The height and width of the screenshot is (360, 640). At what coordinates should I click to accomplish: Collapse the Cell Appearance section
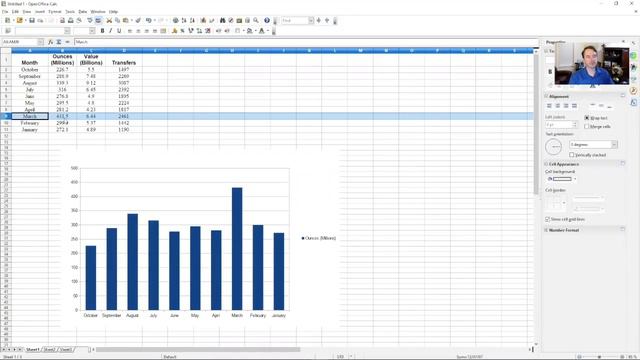click(546, 164)
